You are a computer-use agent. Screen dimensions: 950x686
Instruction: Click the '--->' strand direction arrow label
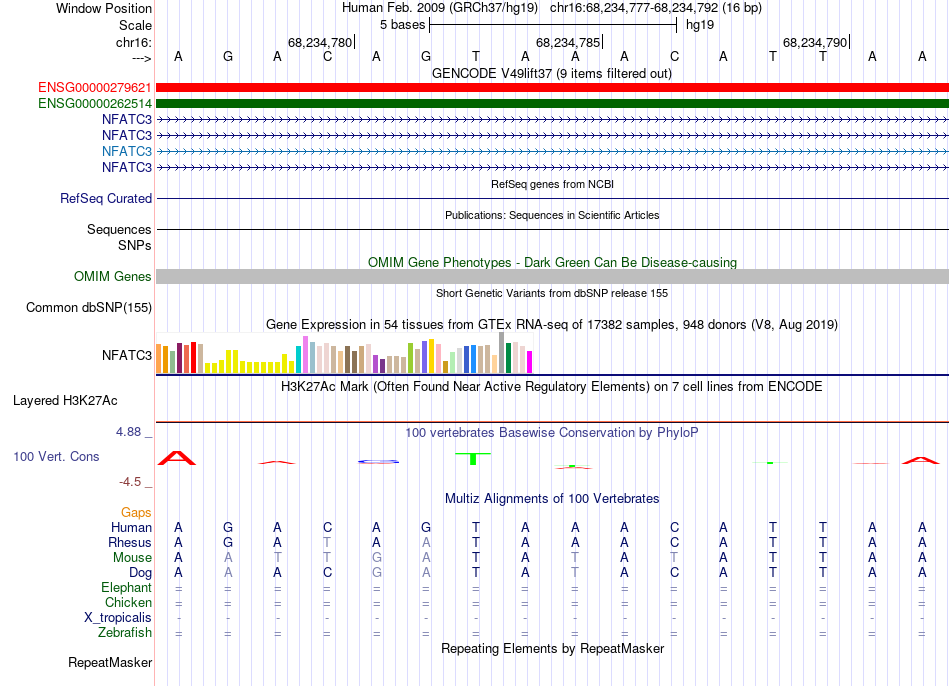[x=142, y=58]
